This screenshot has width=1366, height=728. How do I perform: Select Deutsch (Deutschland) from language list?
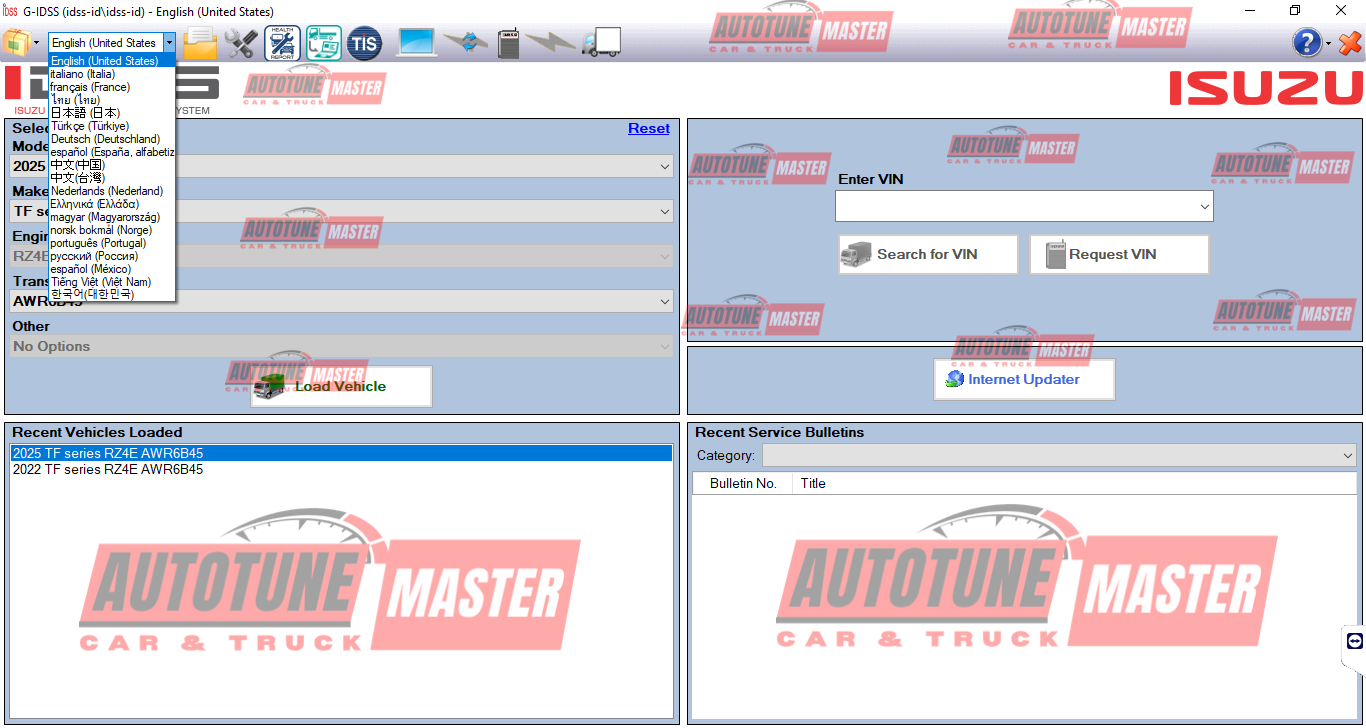click(105, 139)
